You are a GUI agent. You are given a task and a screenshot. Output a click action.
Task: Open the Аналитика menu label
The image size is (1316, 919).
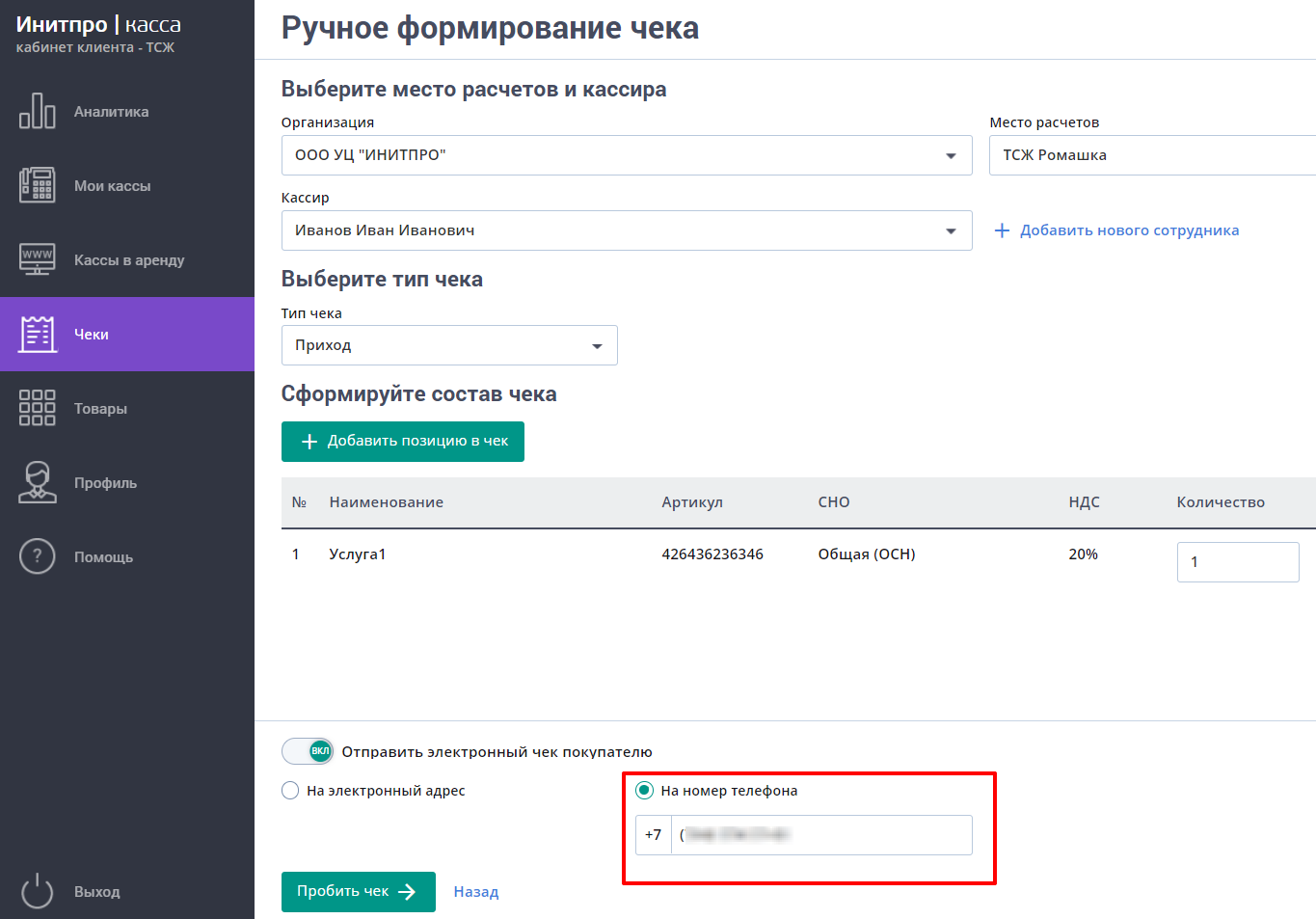pyautogui.click(x=112, y=112)
